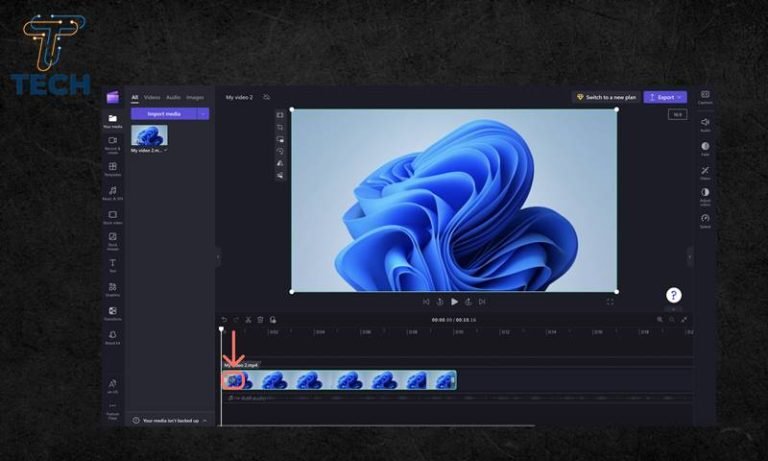Open the Brand kit section
768x461 pixels.
pyautogui.click(x=113, y=337)
